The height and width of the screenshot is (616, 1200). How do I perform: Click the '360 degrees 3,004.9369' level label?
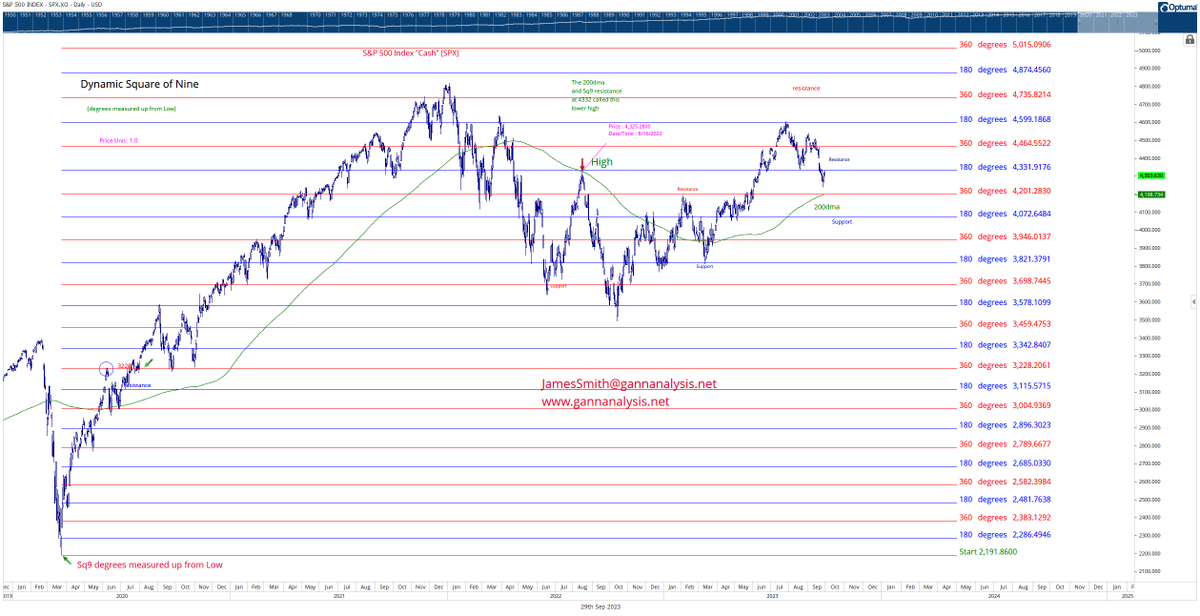point(1005,405)
